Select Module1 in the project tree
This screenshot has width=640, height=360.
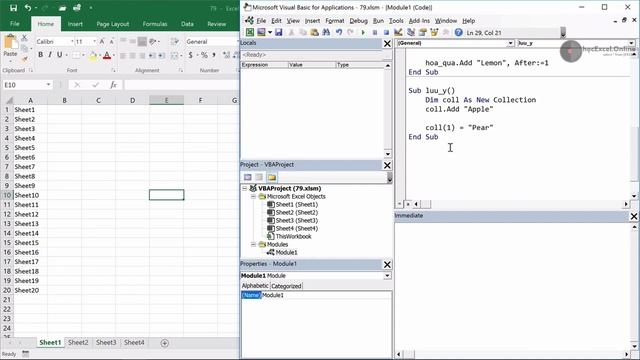[287, 253]
